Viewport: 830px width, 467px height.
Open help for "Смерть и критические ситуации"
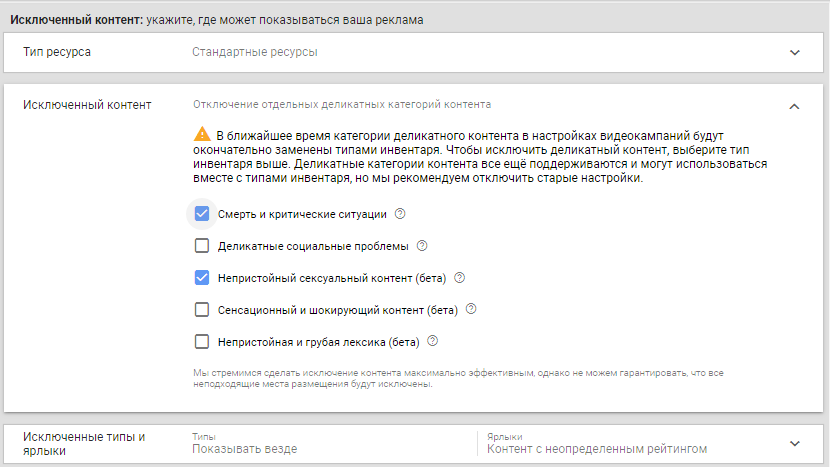pos(400,214)
